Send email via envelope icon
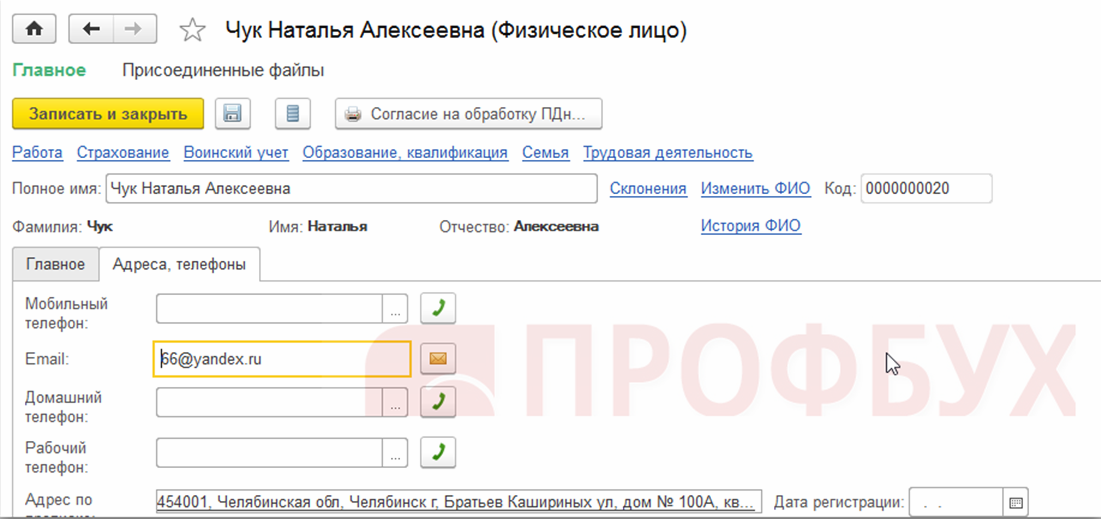Screen dimensions: 1101x519 [x=437, y=358]
